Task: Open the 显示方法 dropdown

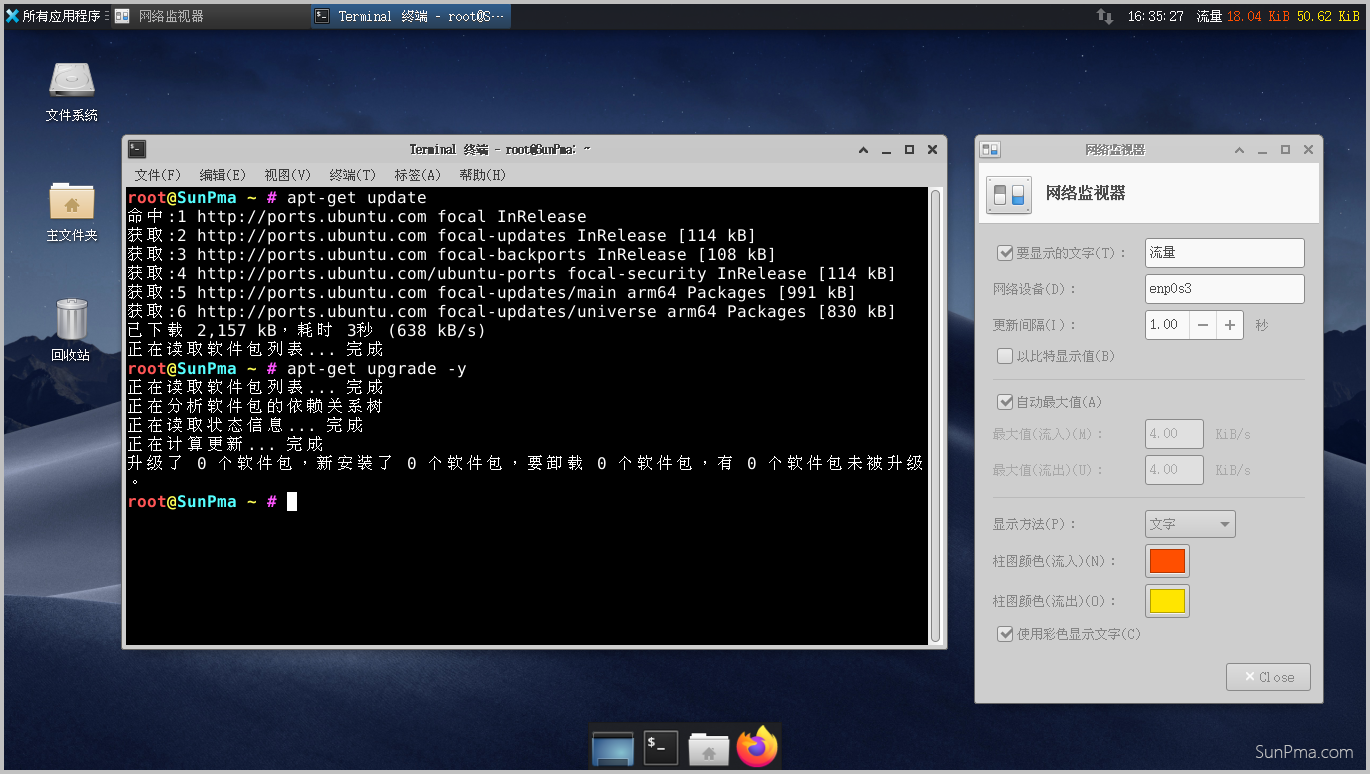Action: coord(1190,524)
